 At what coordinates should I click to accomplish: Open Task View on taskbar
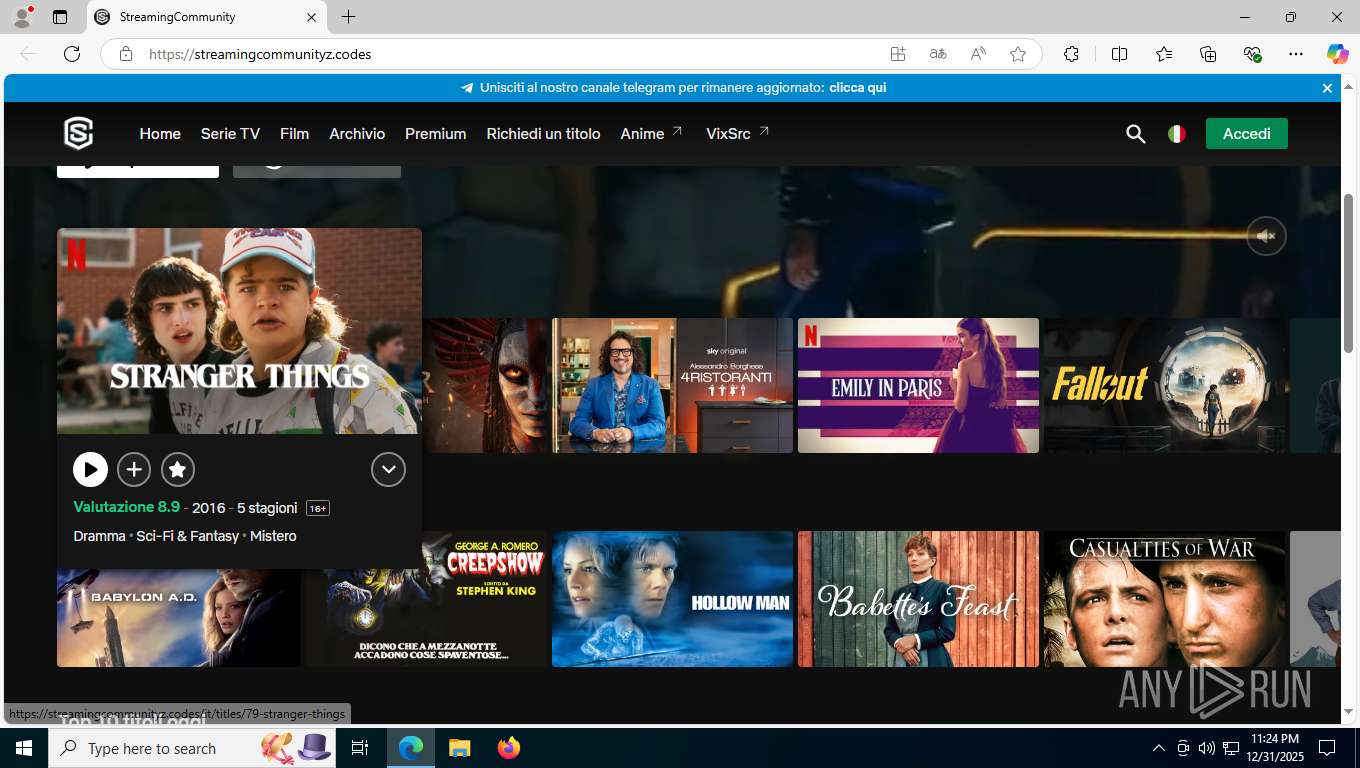coord(360,748)
